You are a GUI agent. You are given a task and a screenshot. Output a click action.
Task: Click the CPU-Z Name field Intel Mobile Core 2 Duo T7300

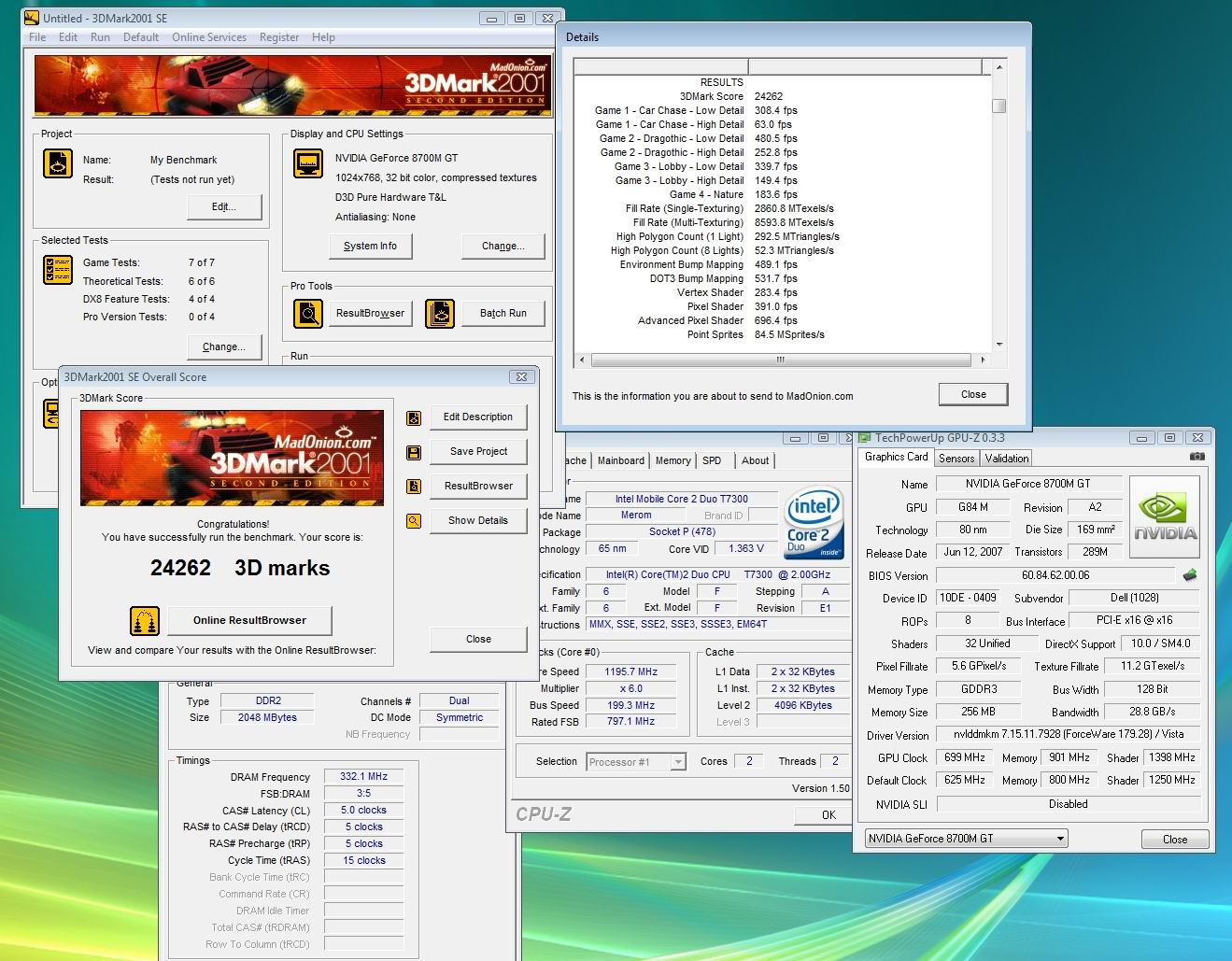coord(681,499)
